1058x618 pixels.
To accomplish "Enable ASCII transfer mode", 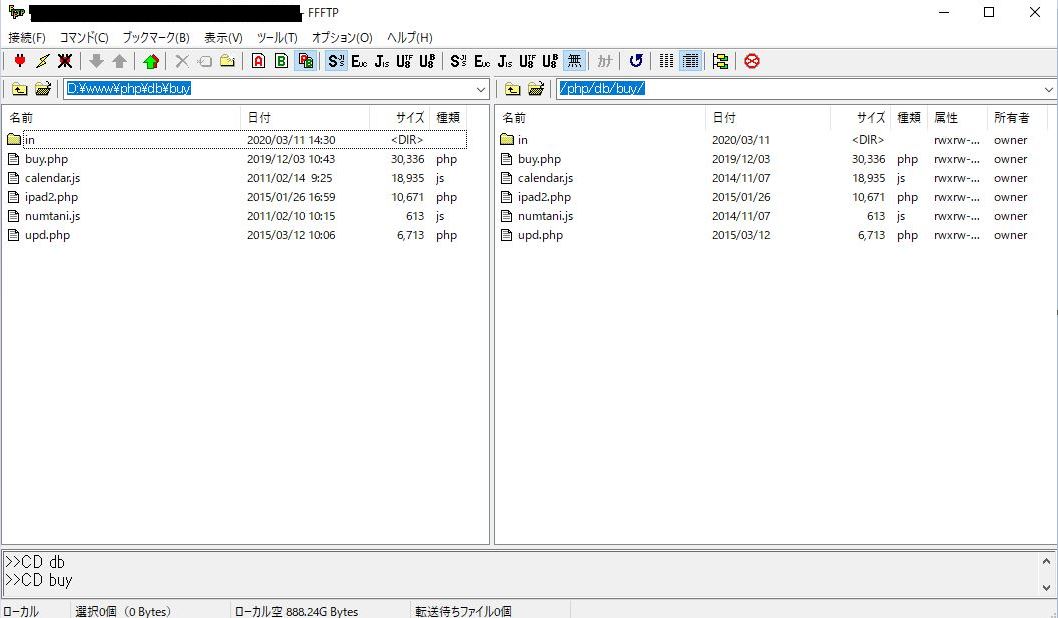I will (x=258, y=61).
